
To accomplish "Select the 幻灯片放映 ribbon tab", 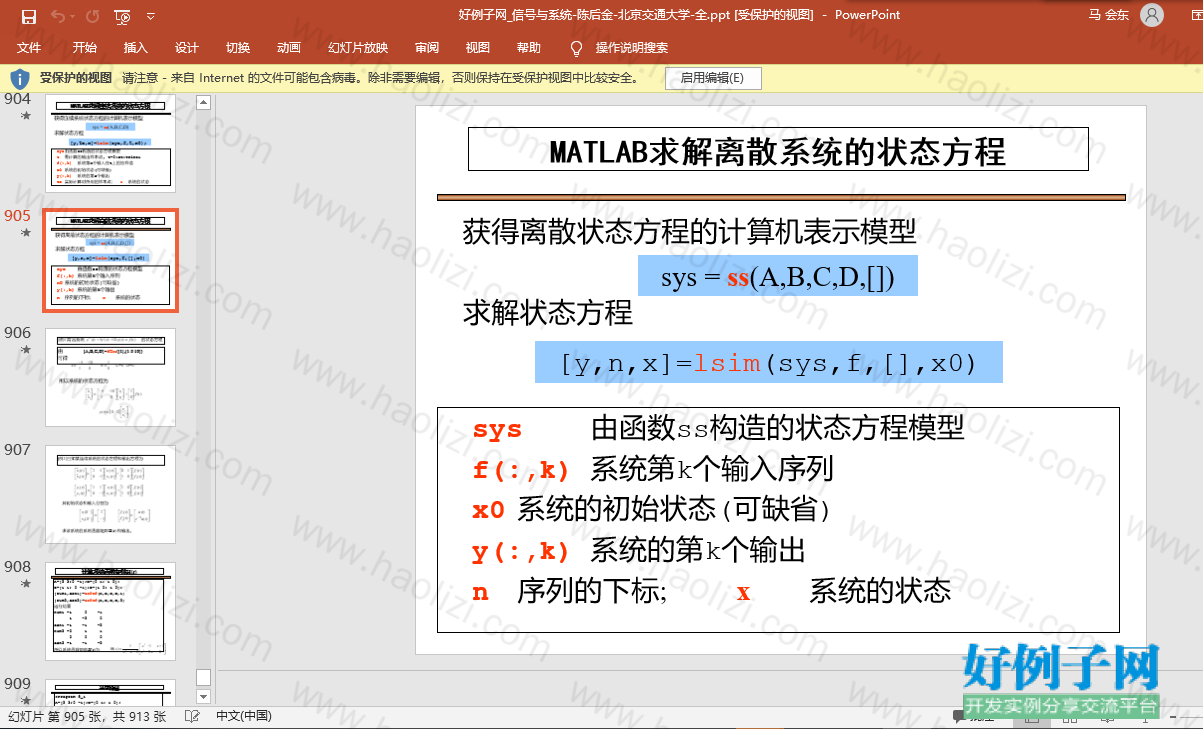I will click(x=358, y=47).
